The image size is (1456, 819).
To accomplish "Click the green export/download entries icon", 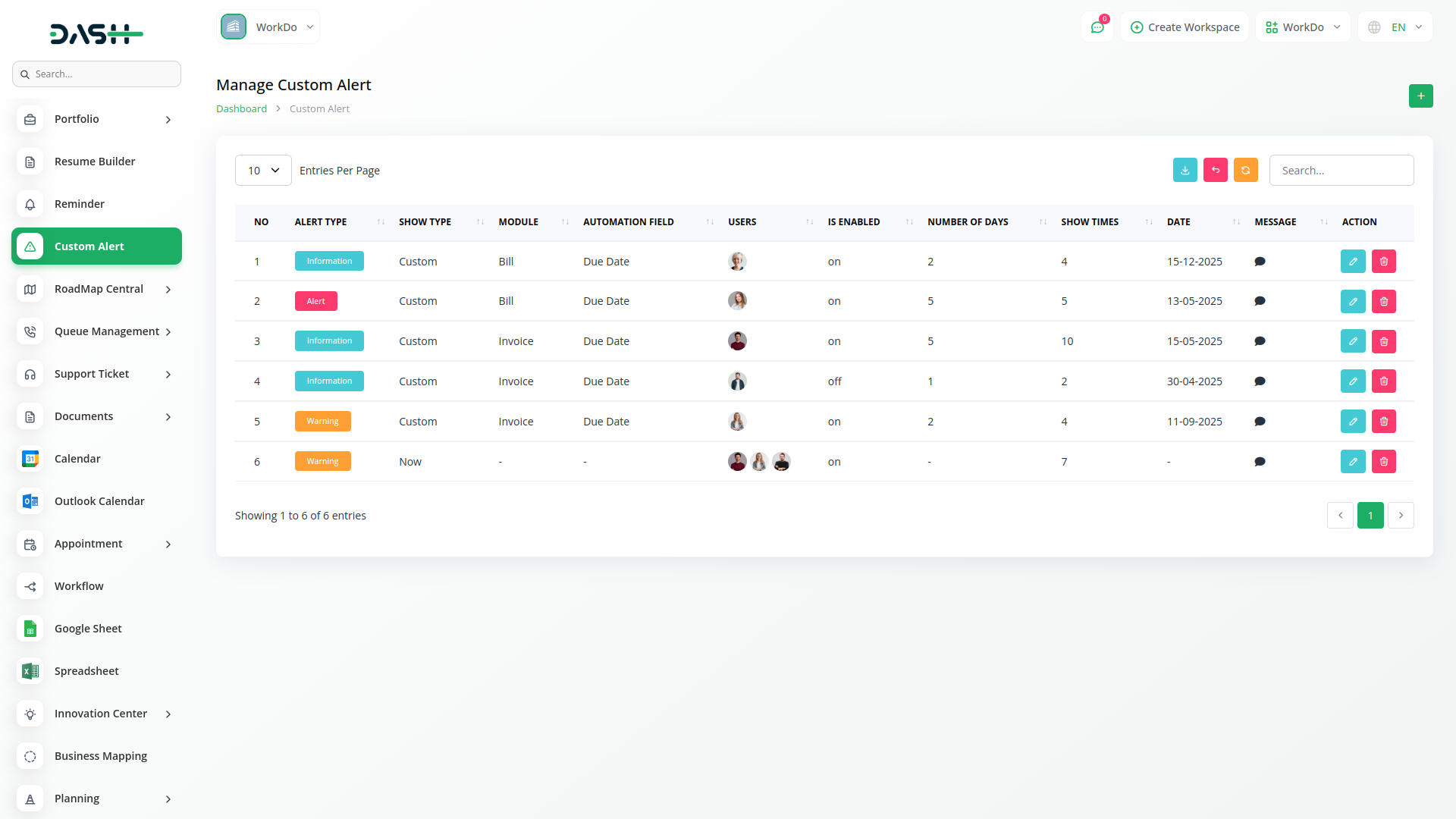I will click(x=1185, y=170).
